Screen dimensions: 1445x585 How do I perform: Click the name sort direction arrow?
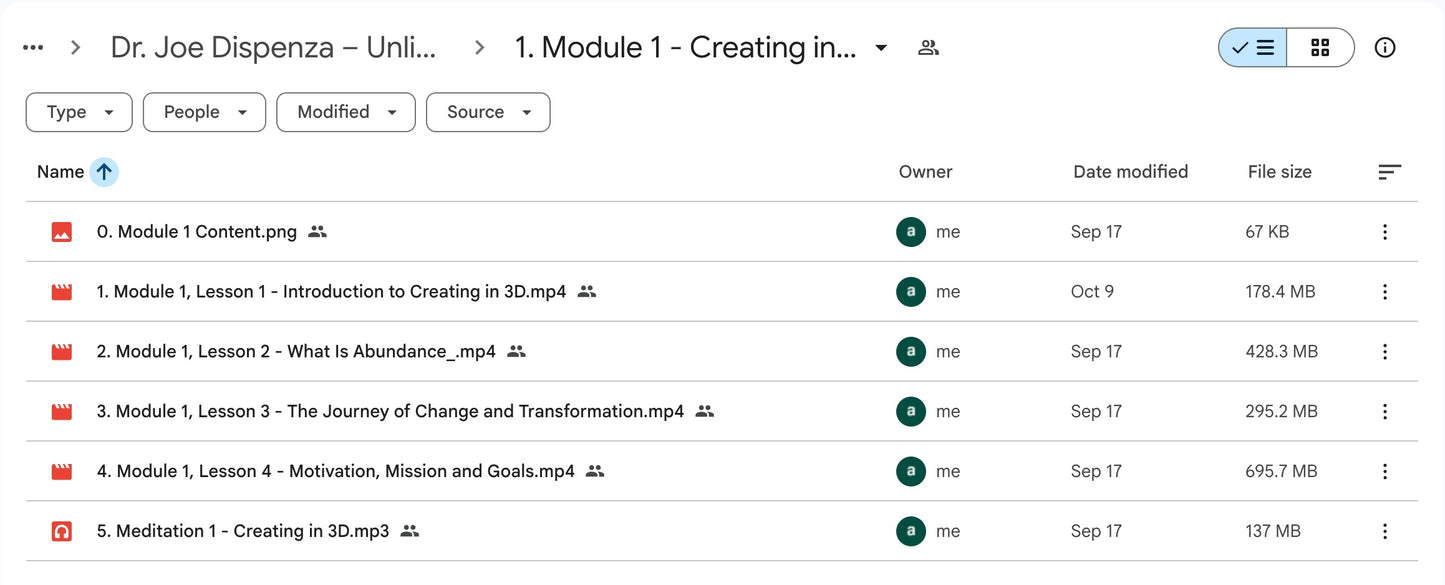[104, 172]
